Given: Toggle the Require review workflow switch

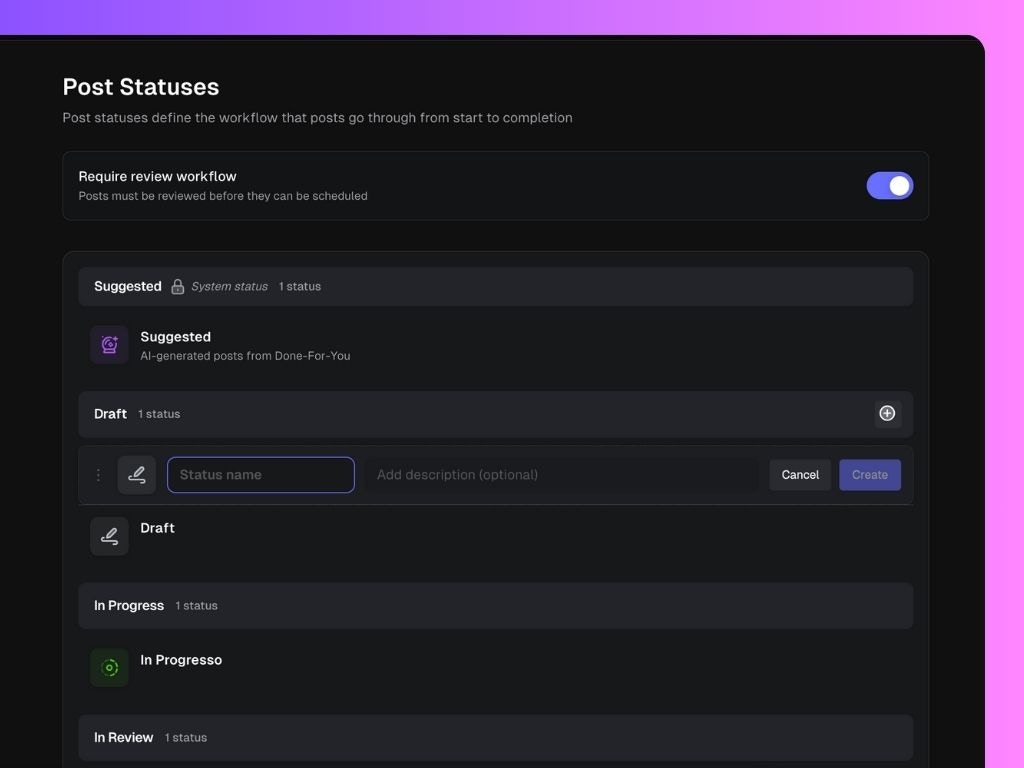Looking at the screenshot, I should [x=889, y=186].
